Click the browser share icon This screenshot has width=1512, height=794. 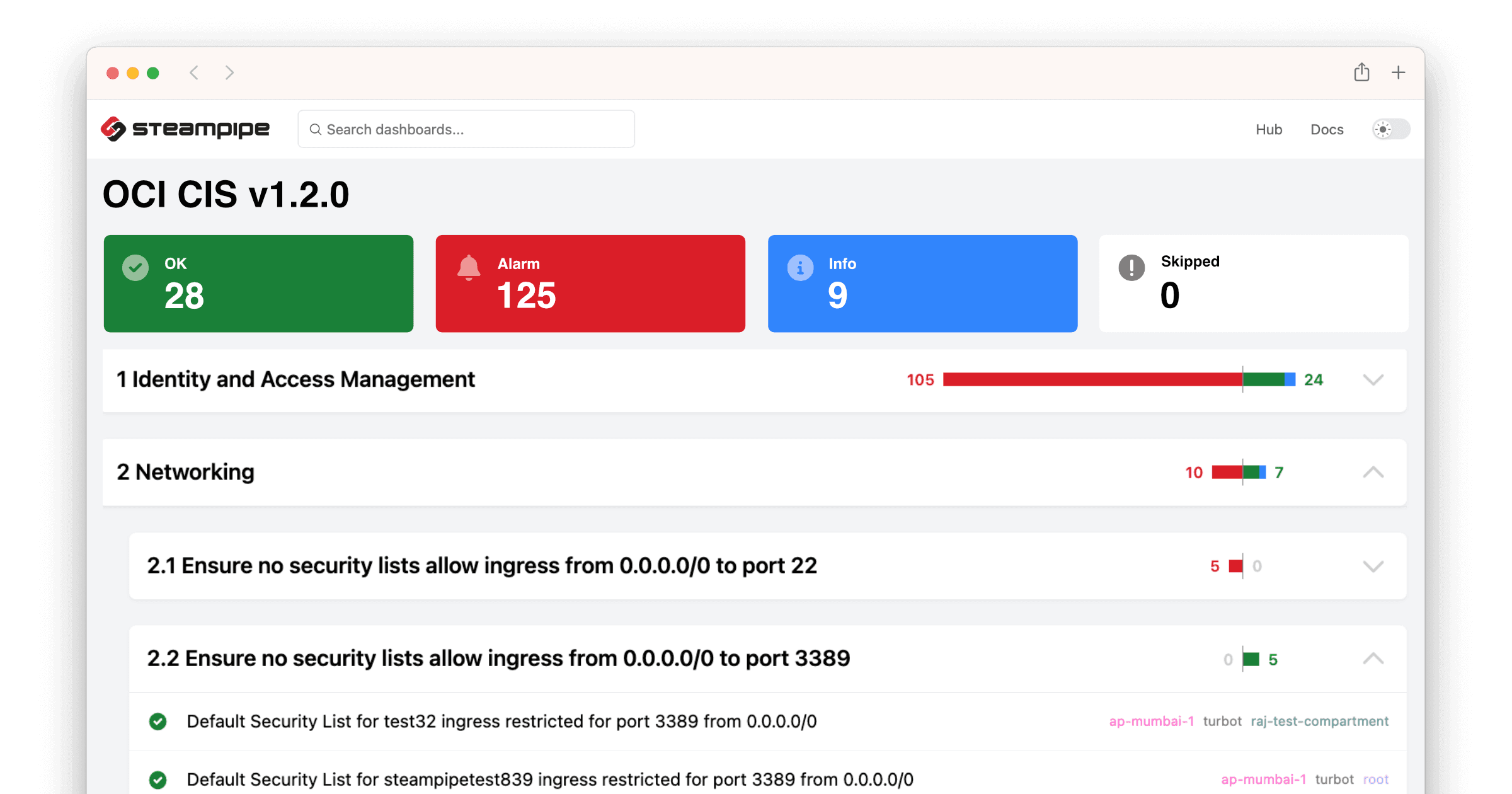pos(1361,72)
